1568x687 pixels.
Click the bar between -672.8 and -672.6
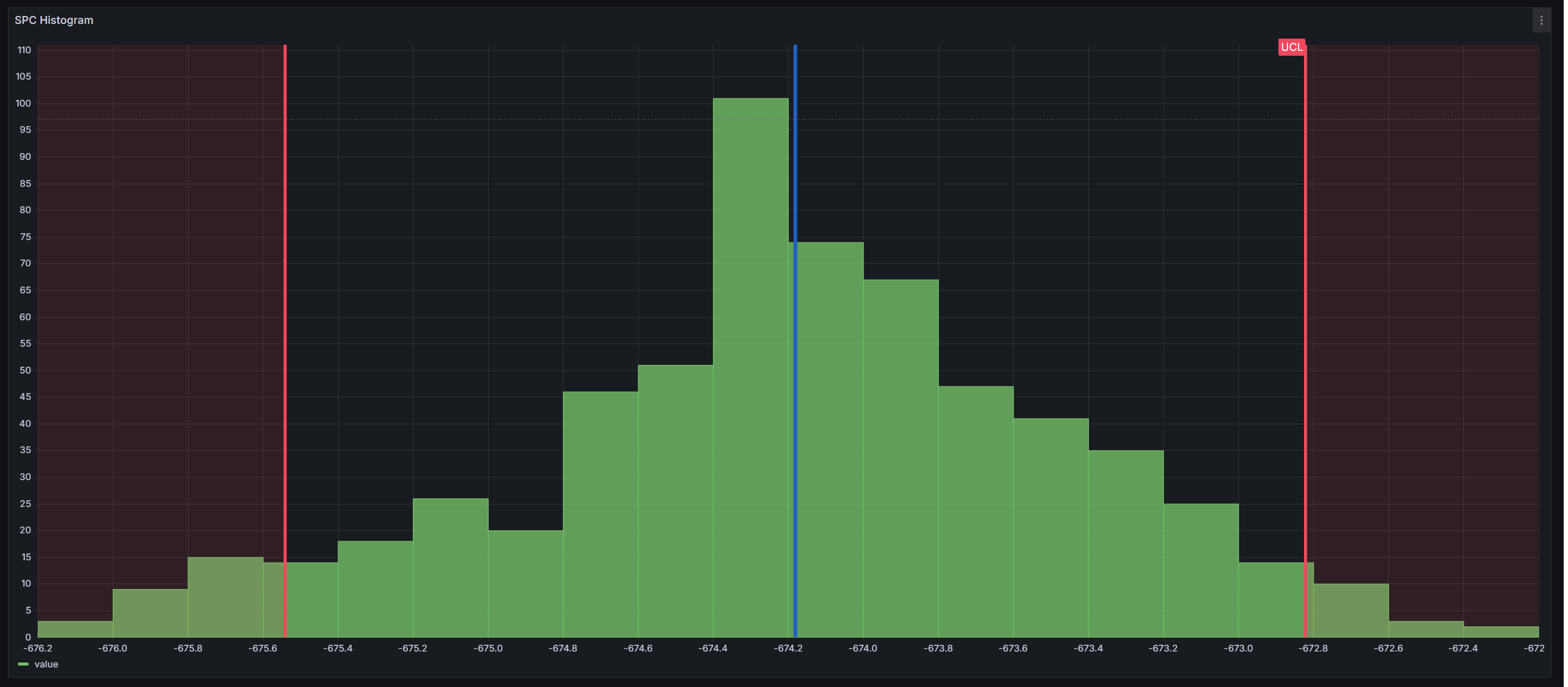tap(1351, 610)
